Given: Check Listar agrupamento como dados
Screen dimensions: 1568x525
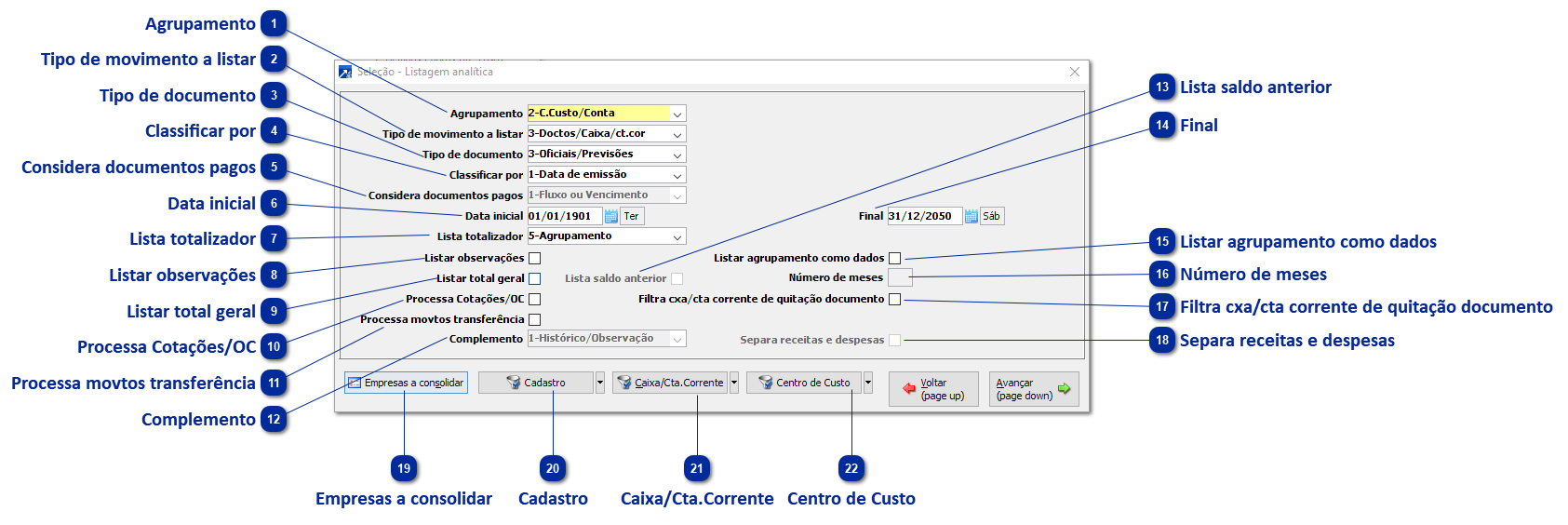Looking at the screenshot, I should tap(894, 258).
